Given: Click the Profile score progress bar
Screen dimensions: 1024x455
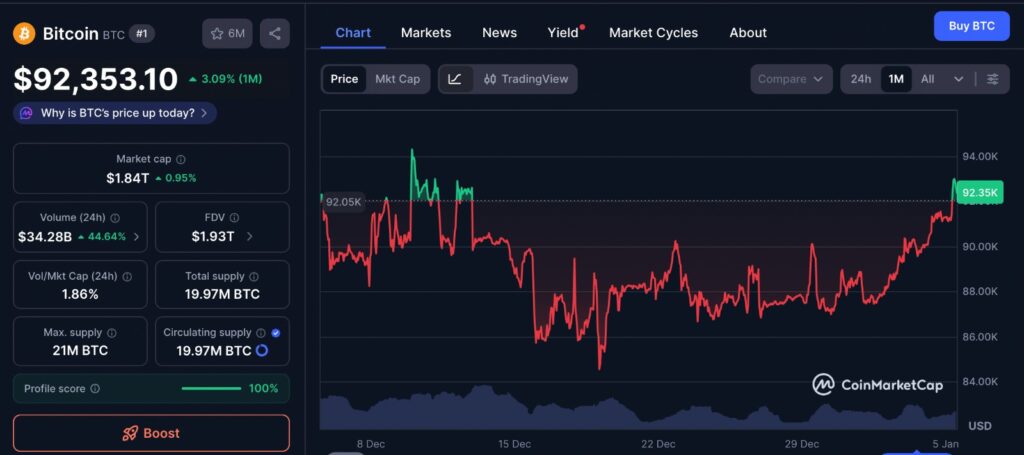Looking at the screenshot, I should pos(211,388).
